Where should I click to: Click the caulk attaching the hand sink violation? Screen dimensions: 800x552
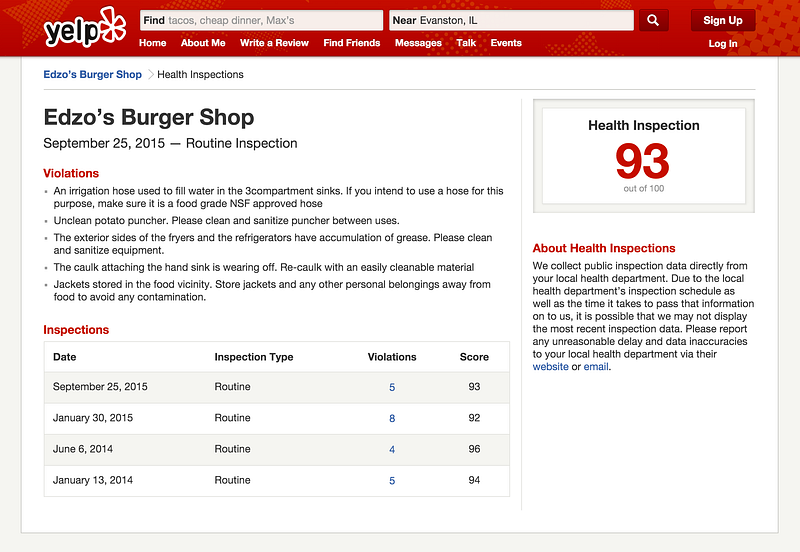tap(264, 267)
